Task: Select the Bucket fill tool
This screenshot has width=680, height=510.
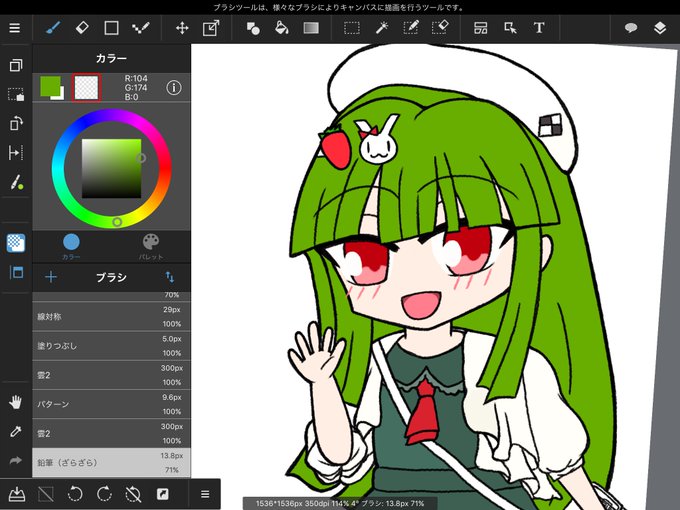Action: click(x=282, y=28)
